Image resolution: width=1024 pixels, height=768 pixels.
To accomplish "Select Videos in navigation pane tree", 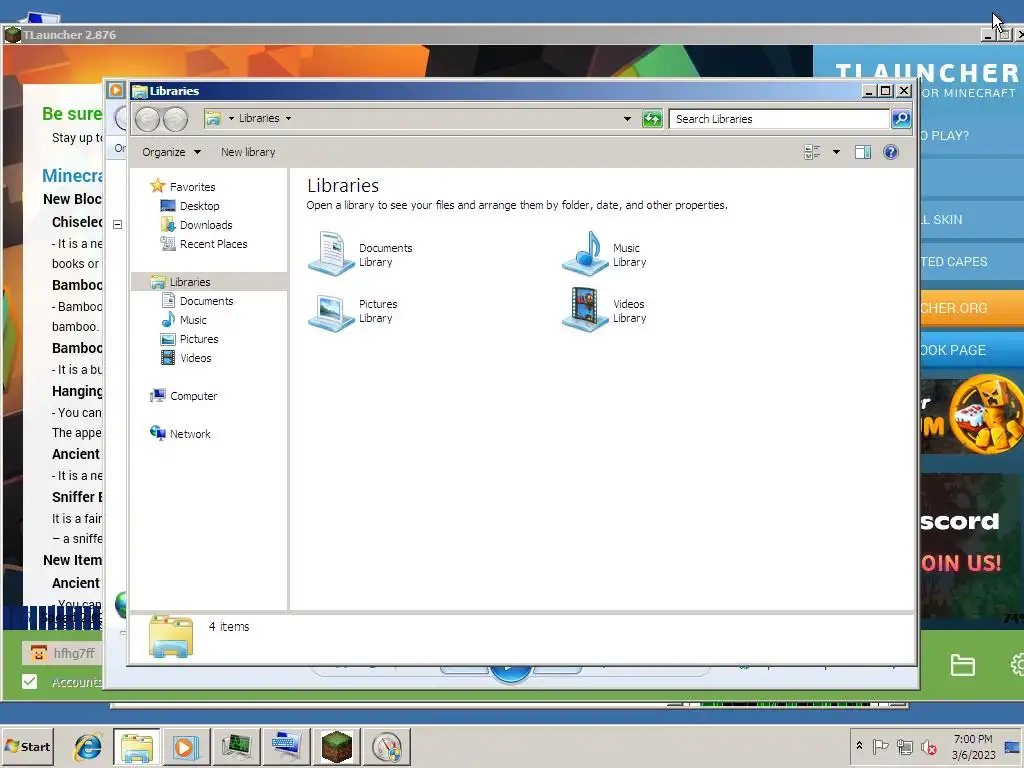I will point(195,358).
